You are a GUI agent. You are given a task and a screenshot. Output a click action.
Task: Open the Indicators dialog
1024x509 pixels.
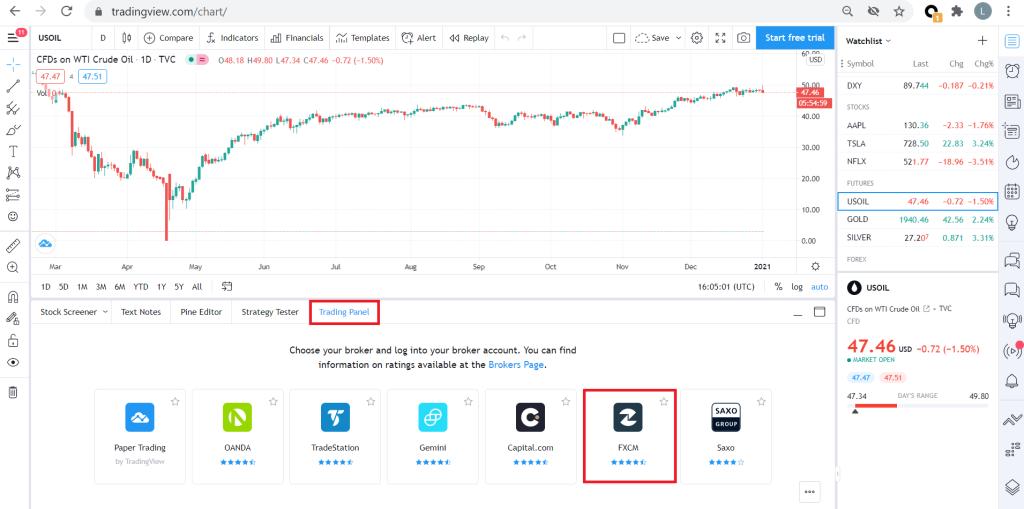(x=232, y=38)
